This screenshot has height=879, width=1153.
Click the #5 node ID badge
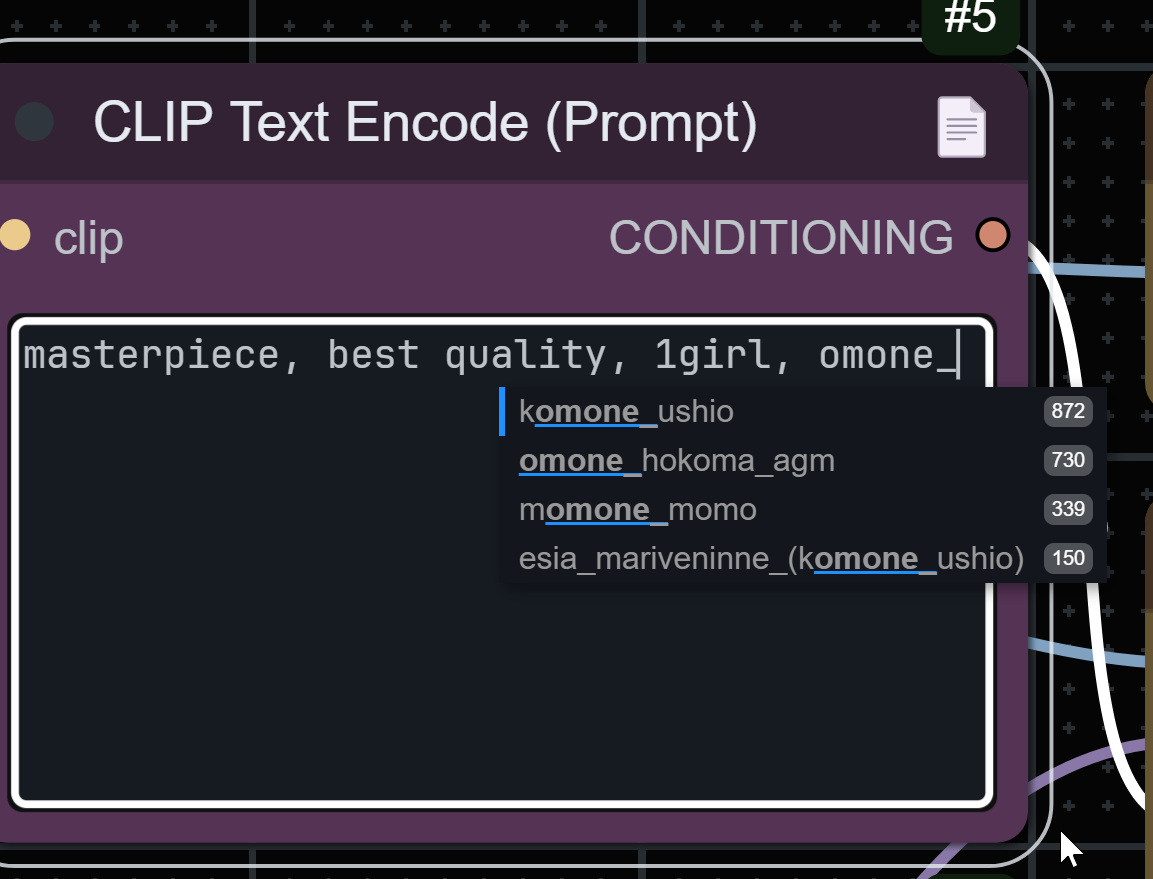(x=969, y=20)
